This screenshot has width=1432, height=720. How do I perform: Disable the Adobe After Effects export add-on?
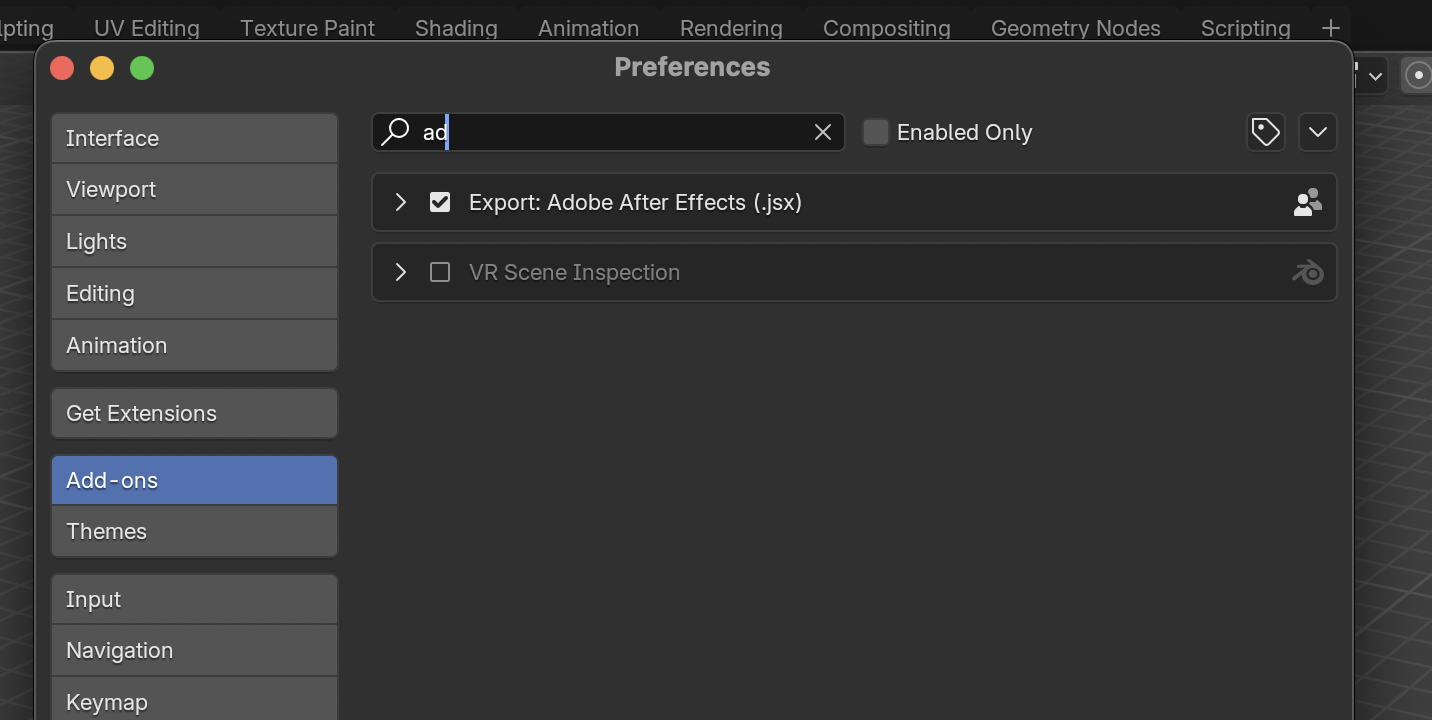pyautogui.click(x=440, y=203)
